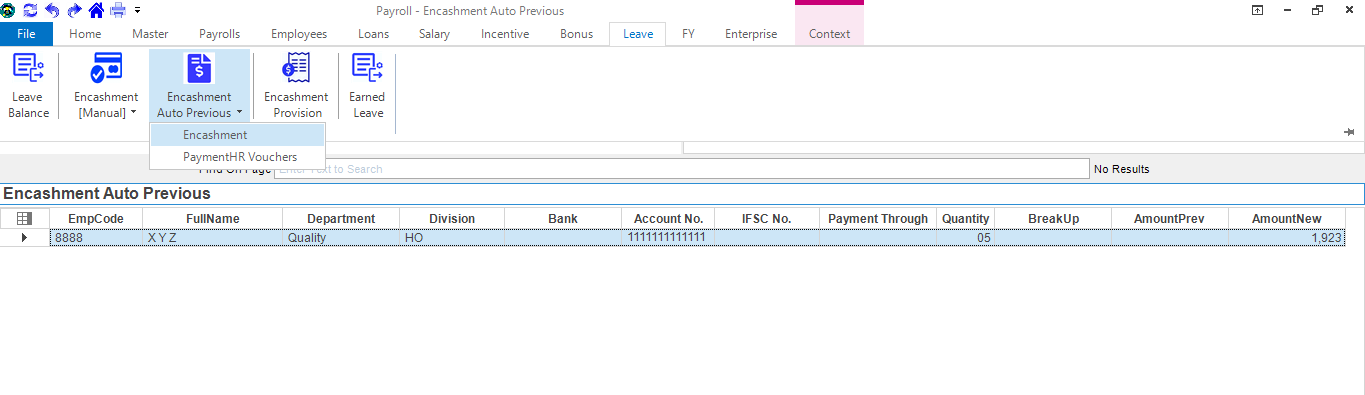Click the grid select-all corner icon
The image size is (1365, 395).
tap(25, 218)
